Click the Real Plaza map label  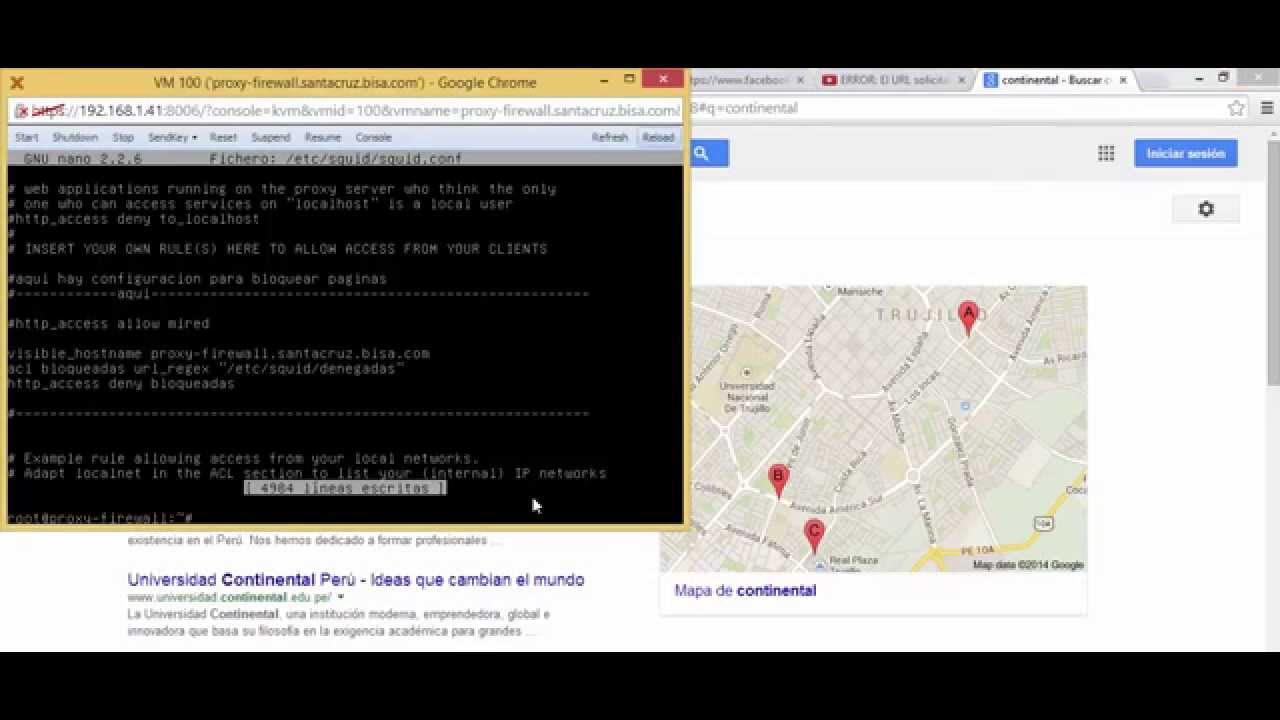(853, 561)
